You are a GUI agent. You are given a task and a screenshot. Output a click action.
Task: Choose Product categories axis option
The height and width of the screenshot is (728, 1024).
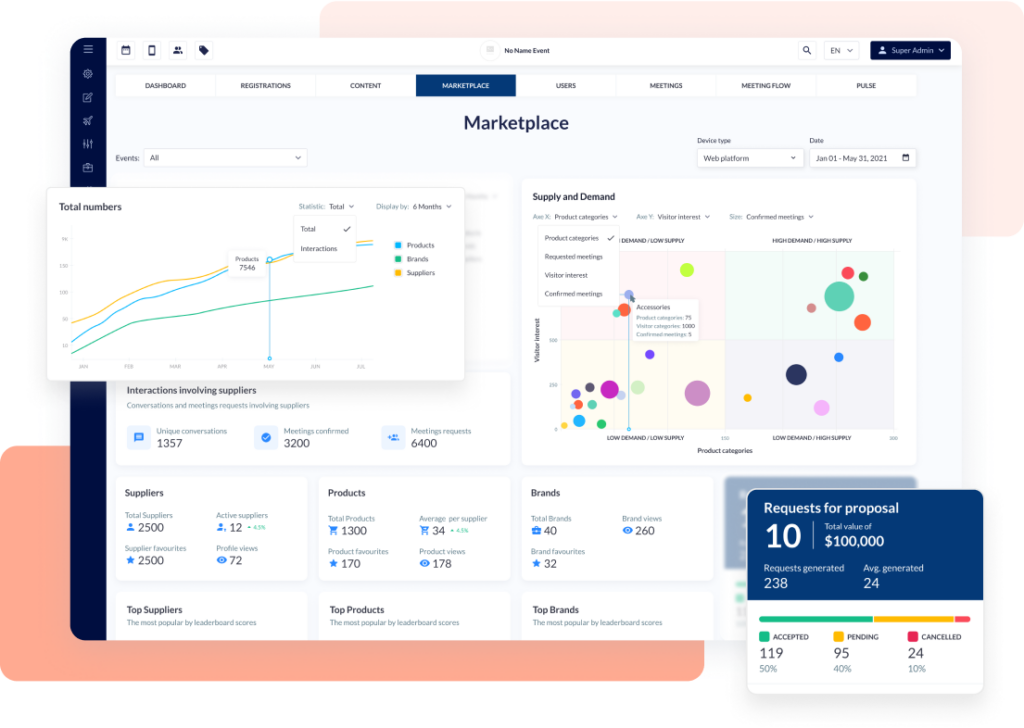(x=578, y=238)
